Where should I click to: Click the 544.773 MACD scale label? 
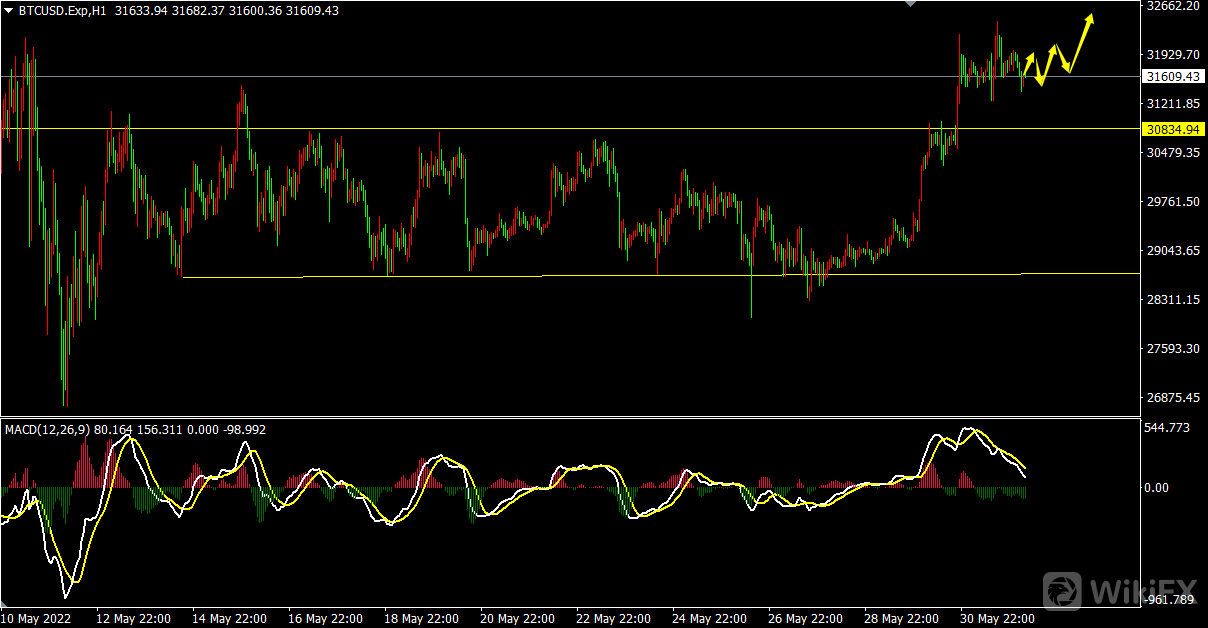coord(1167,428)
